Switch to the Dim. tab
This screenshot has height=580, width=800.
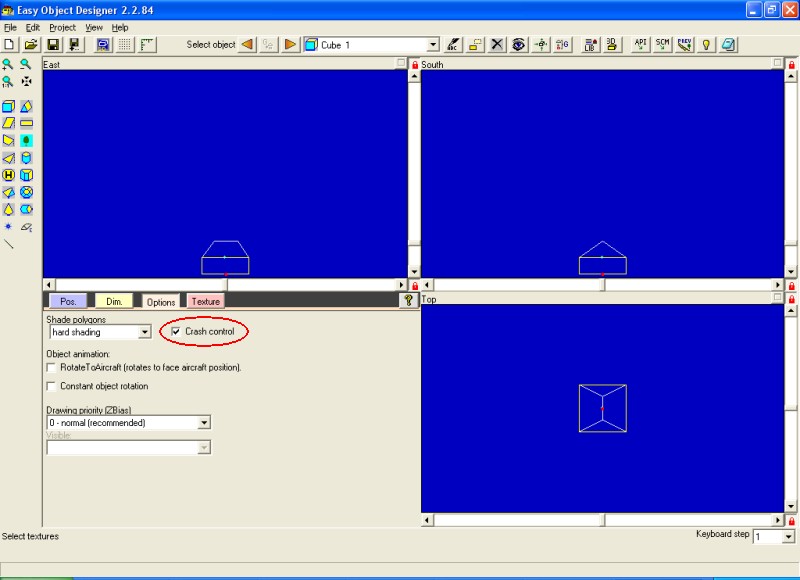click(114, 301)
